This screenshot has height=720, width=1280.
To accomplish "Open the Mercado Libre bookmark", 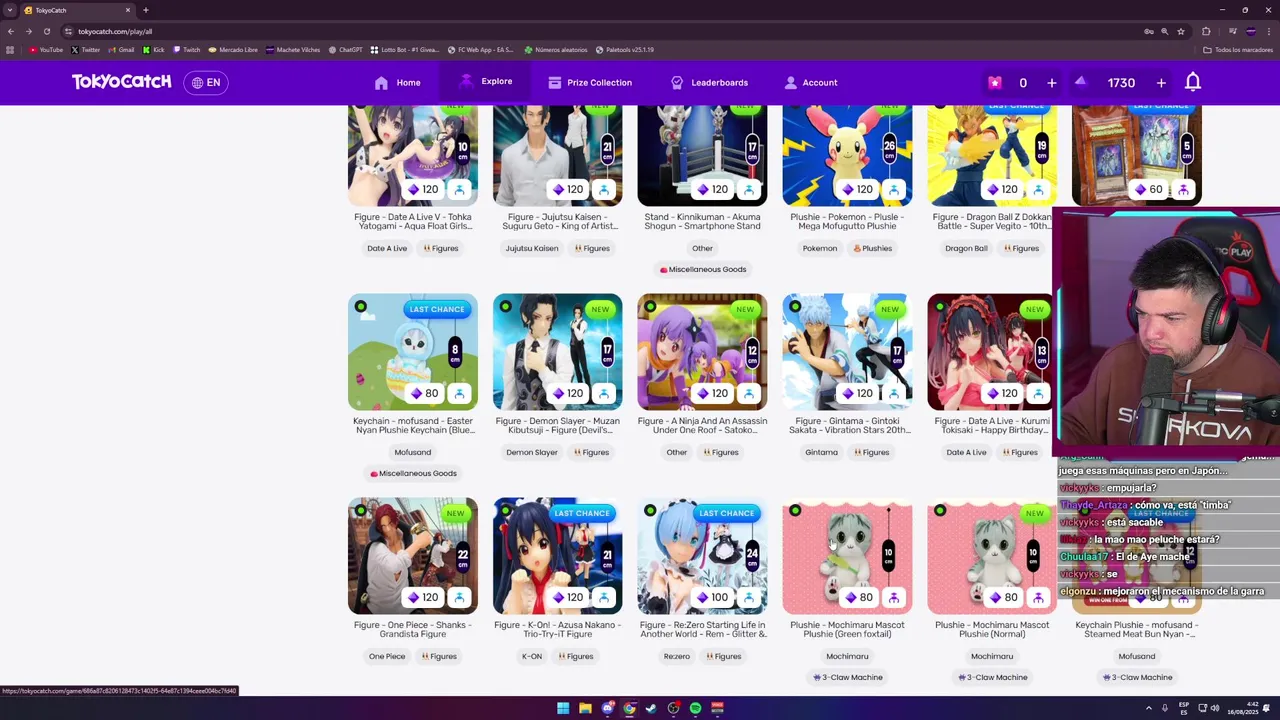I will point(233,49).
